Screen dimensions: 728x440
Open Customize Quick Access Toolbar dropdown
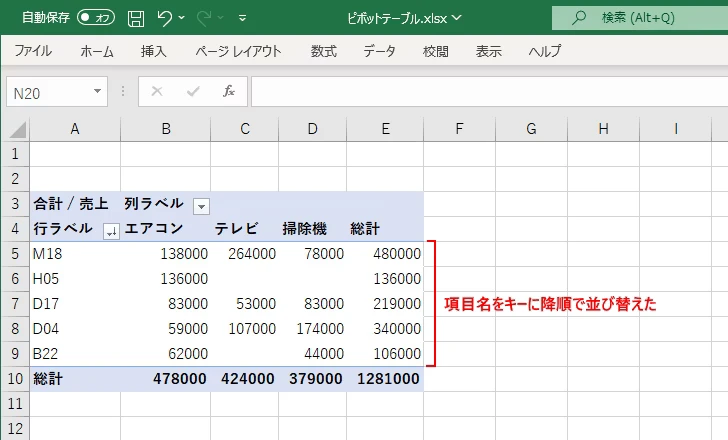[242, 18]
